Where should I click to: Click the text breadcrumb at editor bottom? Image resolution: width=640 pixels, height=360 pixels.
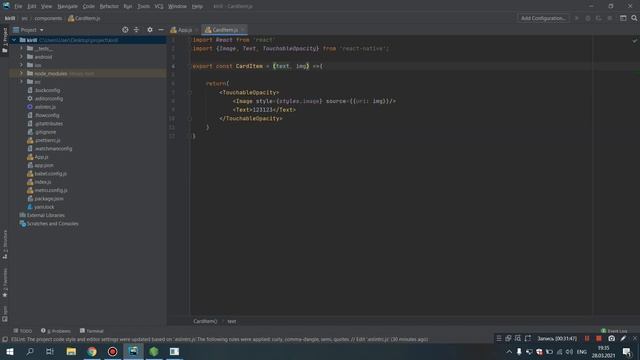point(231,321)
